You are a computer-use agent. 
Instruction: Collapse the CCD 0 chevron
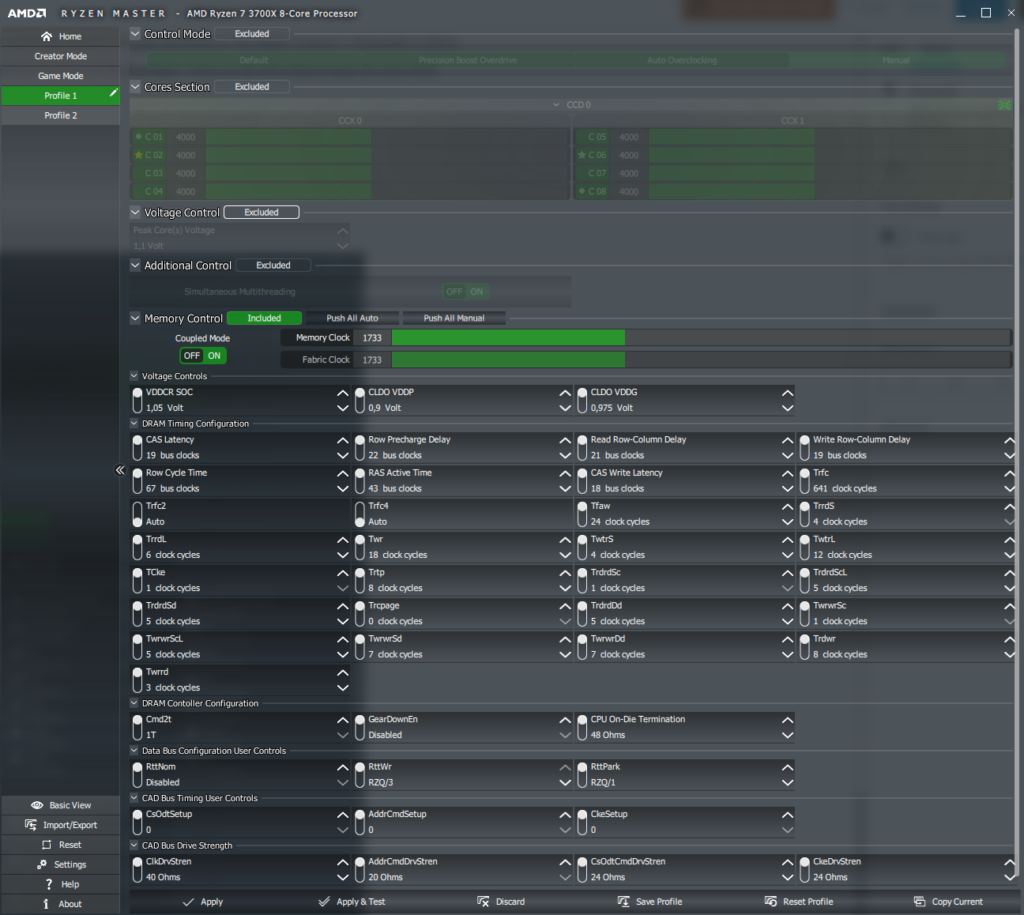click(556, 104)
